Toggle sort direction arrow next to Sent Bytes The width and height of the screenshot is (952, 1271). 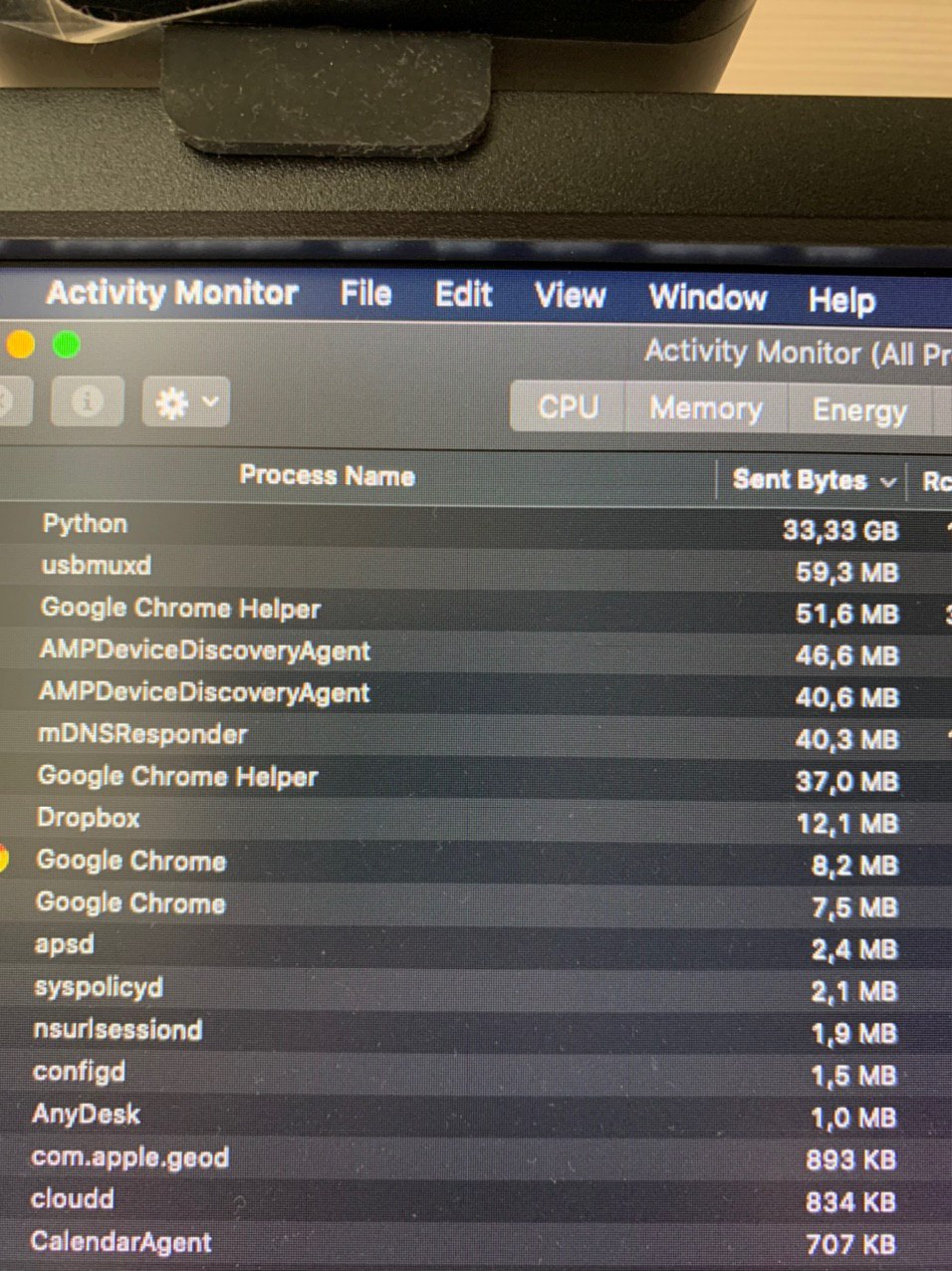coord(888,482)
